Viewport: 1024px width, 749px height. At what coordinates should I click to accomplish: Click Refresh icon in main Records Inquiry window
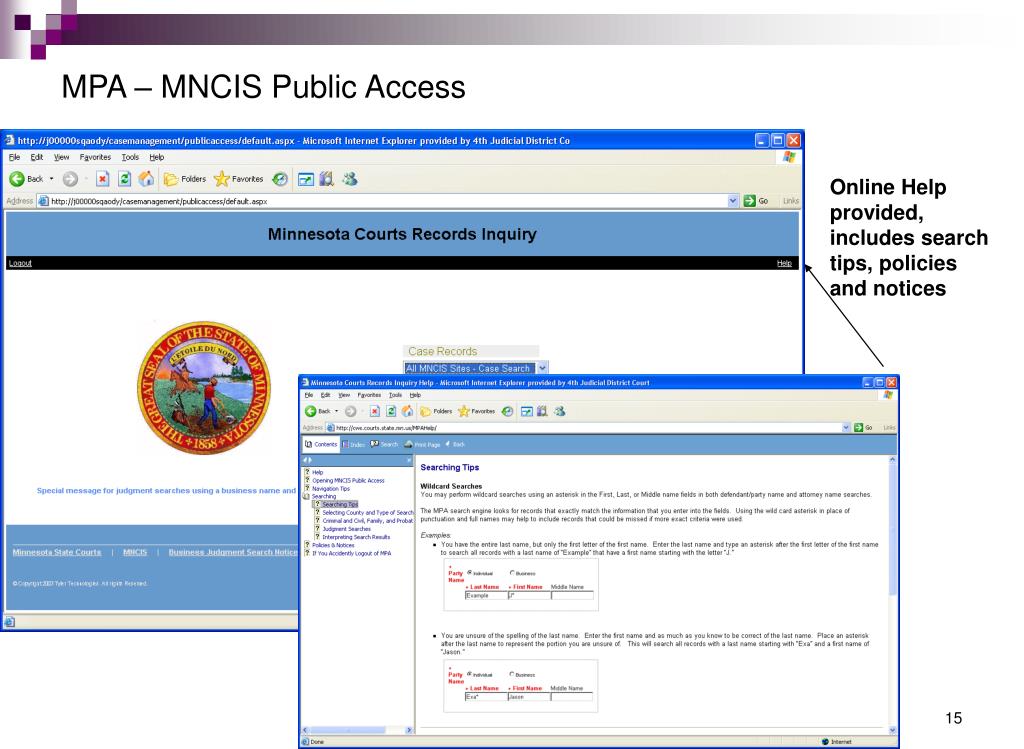click(x=124, y=179)
